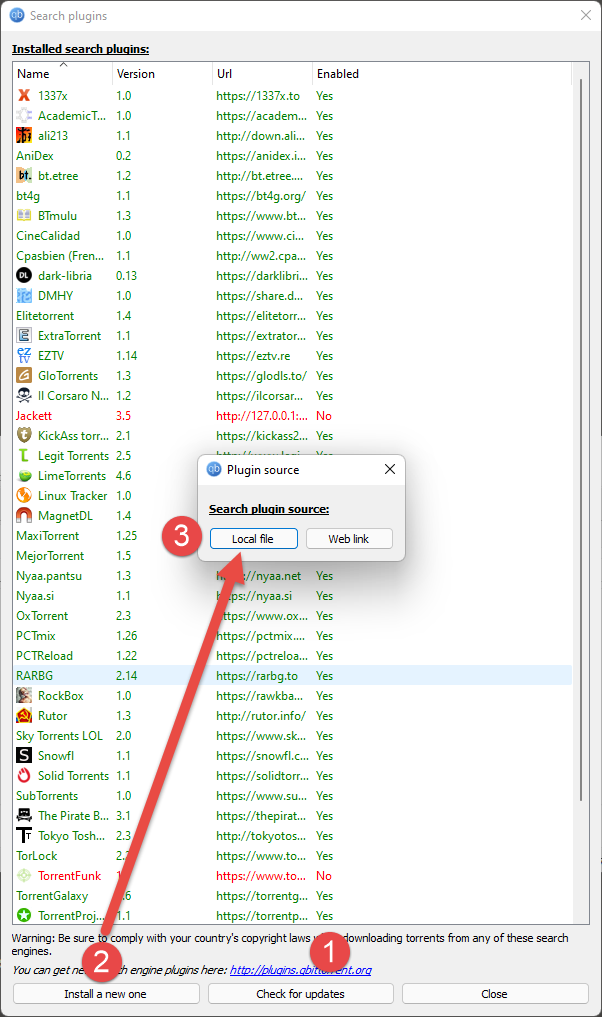Viewport: 602px width, 1017px height.
Task: Sort by the Enabled column header
Action: tap(441, 74)
